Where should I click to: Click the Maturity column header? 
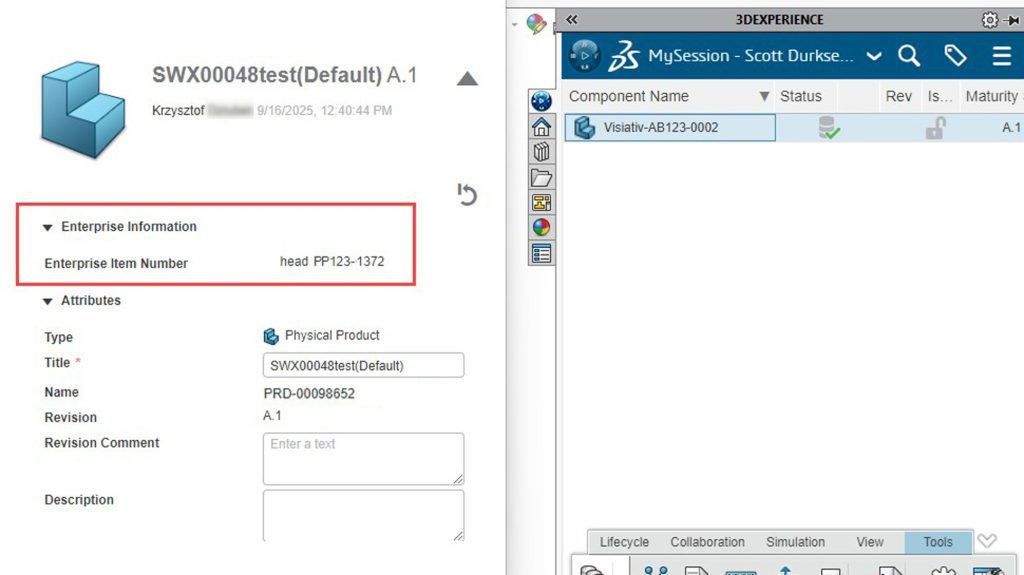click(x=993, y=96)
